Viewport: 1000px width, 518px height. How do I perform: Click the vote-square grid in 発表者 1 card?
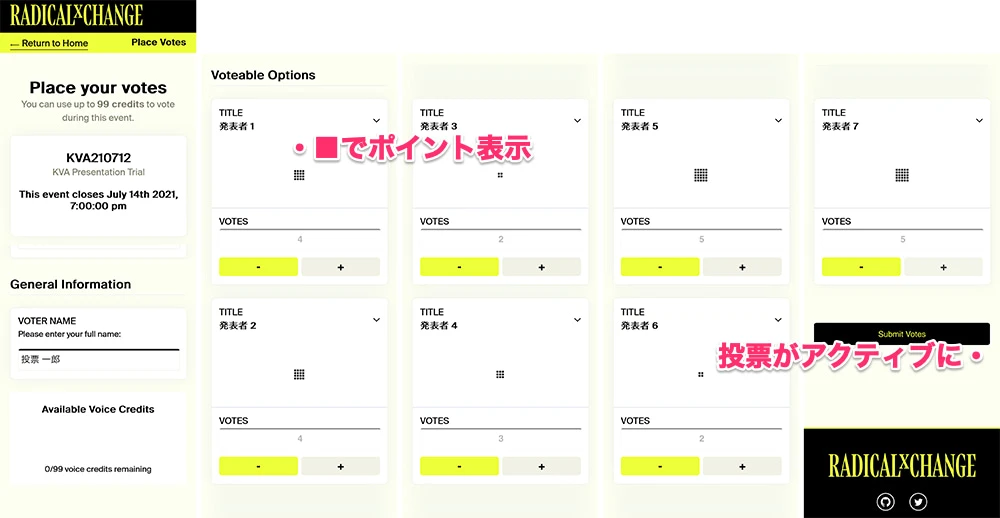click(x=299, y=175)
